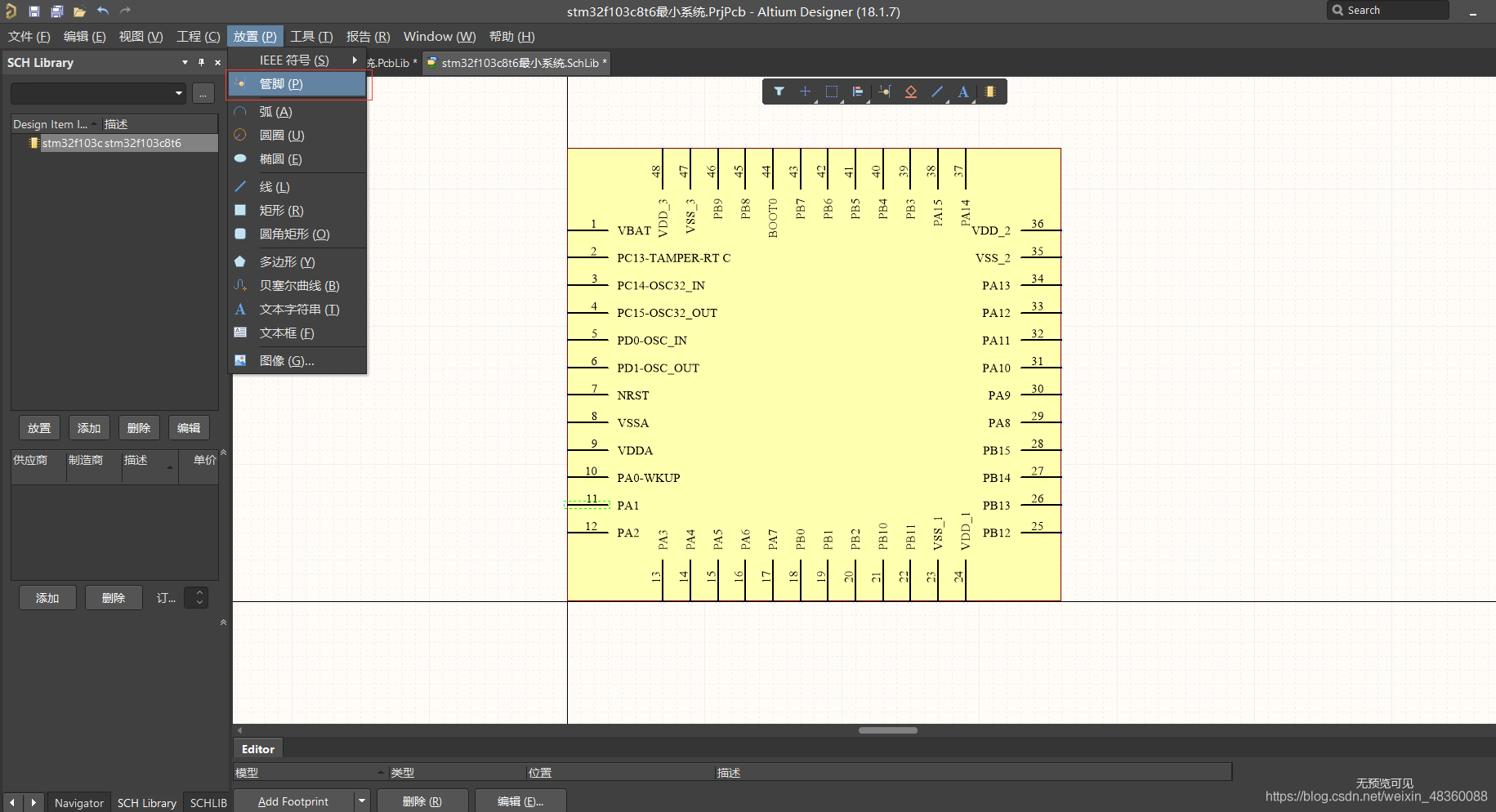Click the horizontal scrollbar thumb
The height and width of the screenshot is (812, 1496).
[x=888, y=730]
